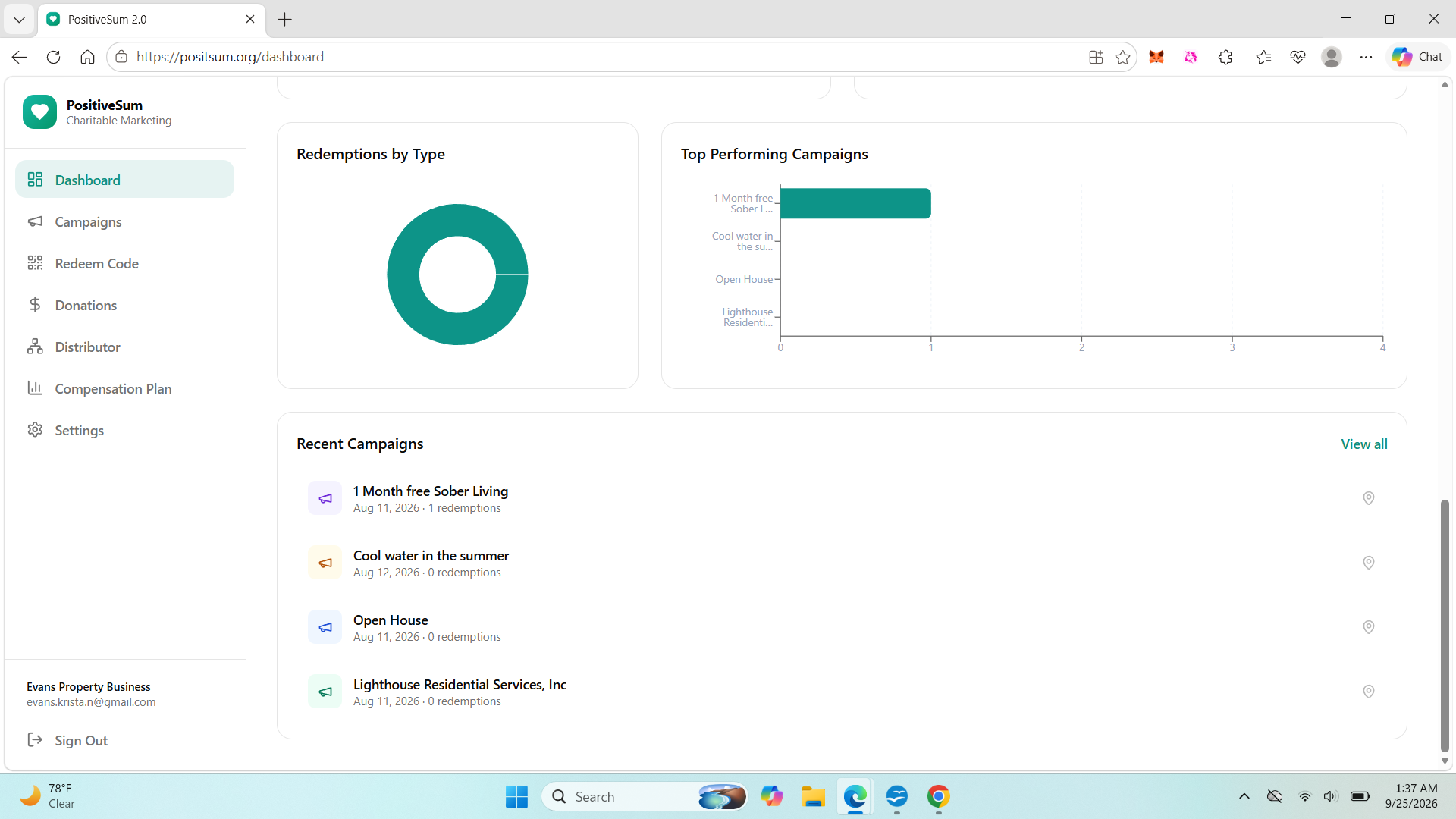Click the page vertical scrollbar thumb

(1445, 626)
